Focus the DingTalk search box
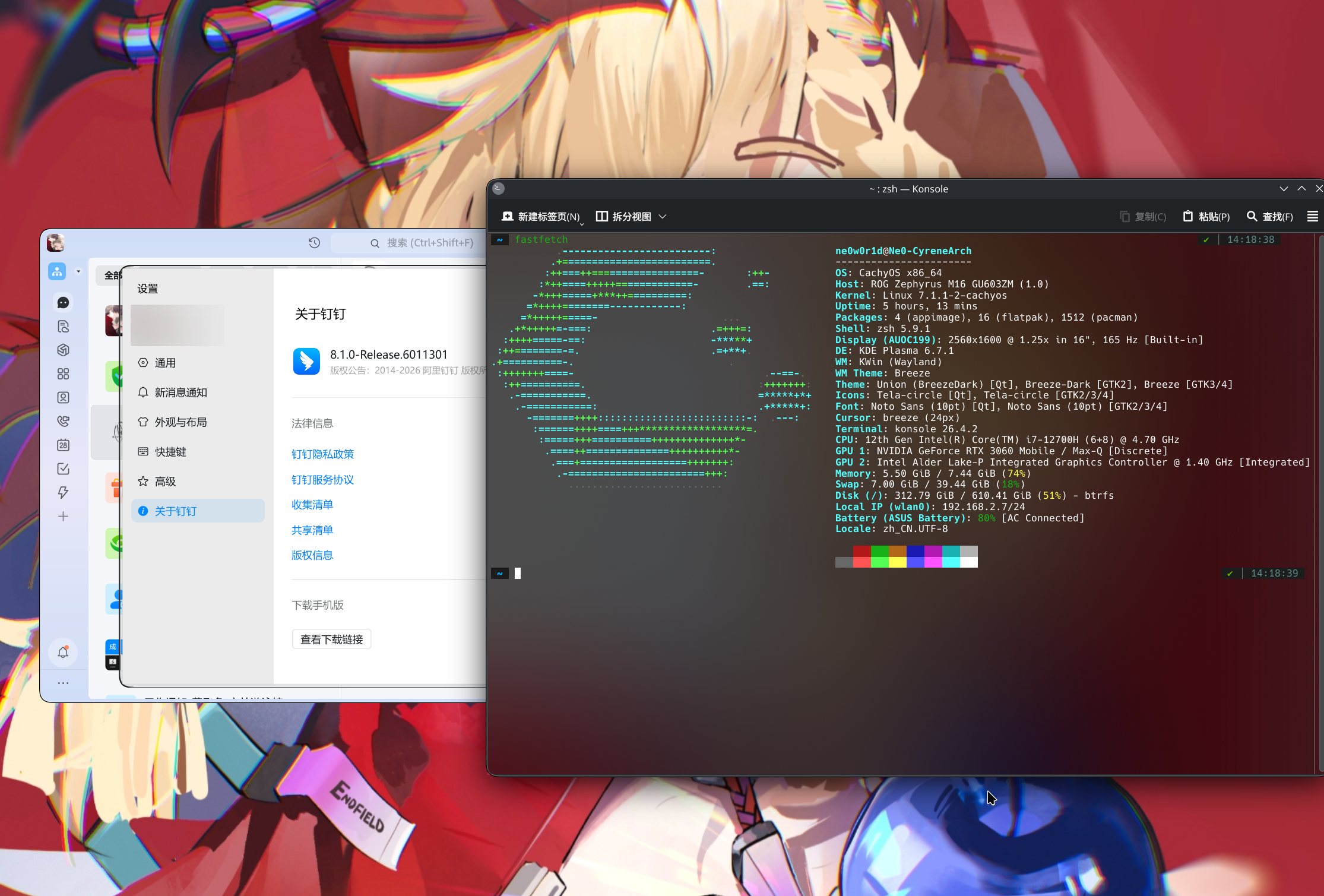Viewport: 1324px width, 896px height. pos(410,243)
